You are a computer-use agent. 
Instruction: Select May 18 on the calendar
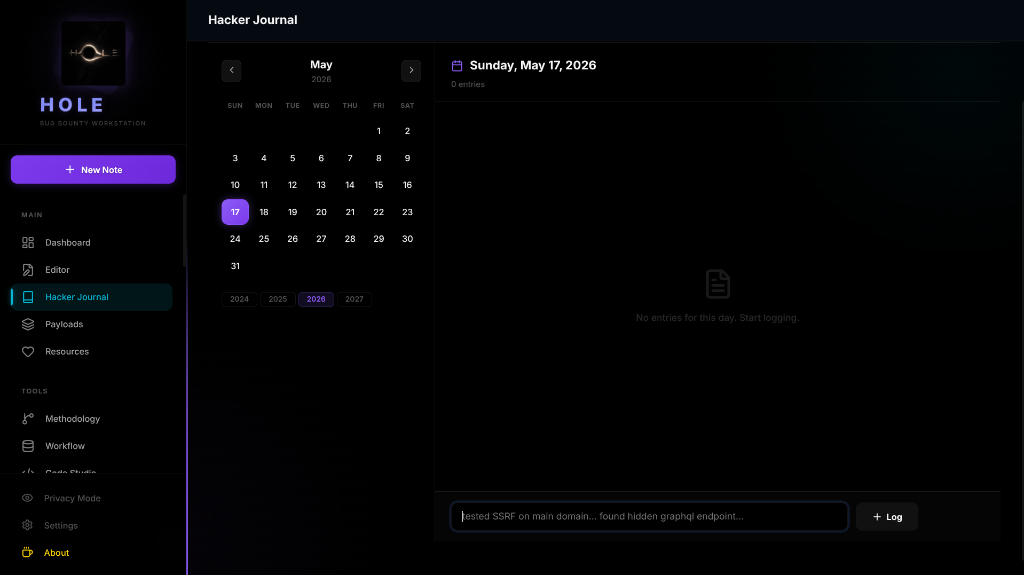264,212
